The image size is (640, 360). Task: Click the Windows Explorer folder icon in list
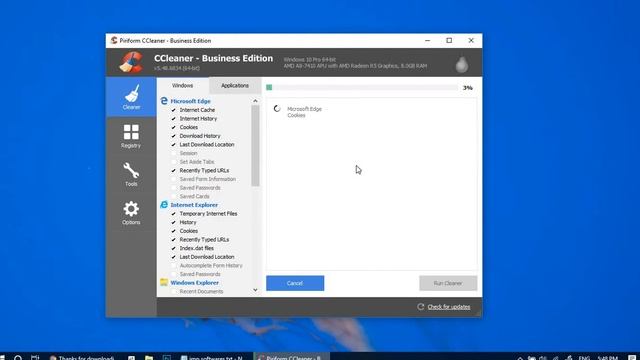point(164,282)
